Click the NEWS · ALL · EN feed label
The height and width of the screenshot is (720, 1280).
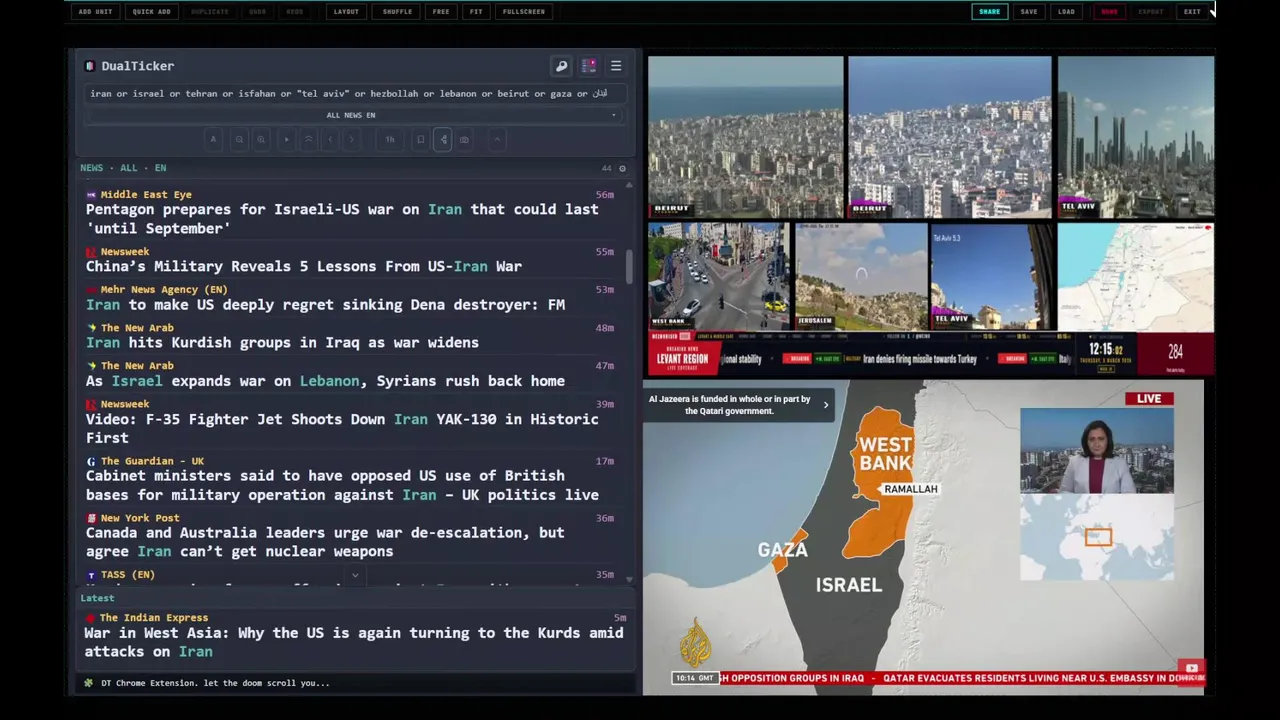[123, 168]
